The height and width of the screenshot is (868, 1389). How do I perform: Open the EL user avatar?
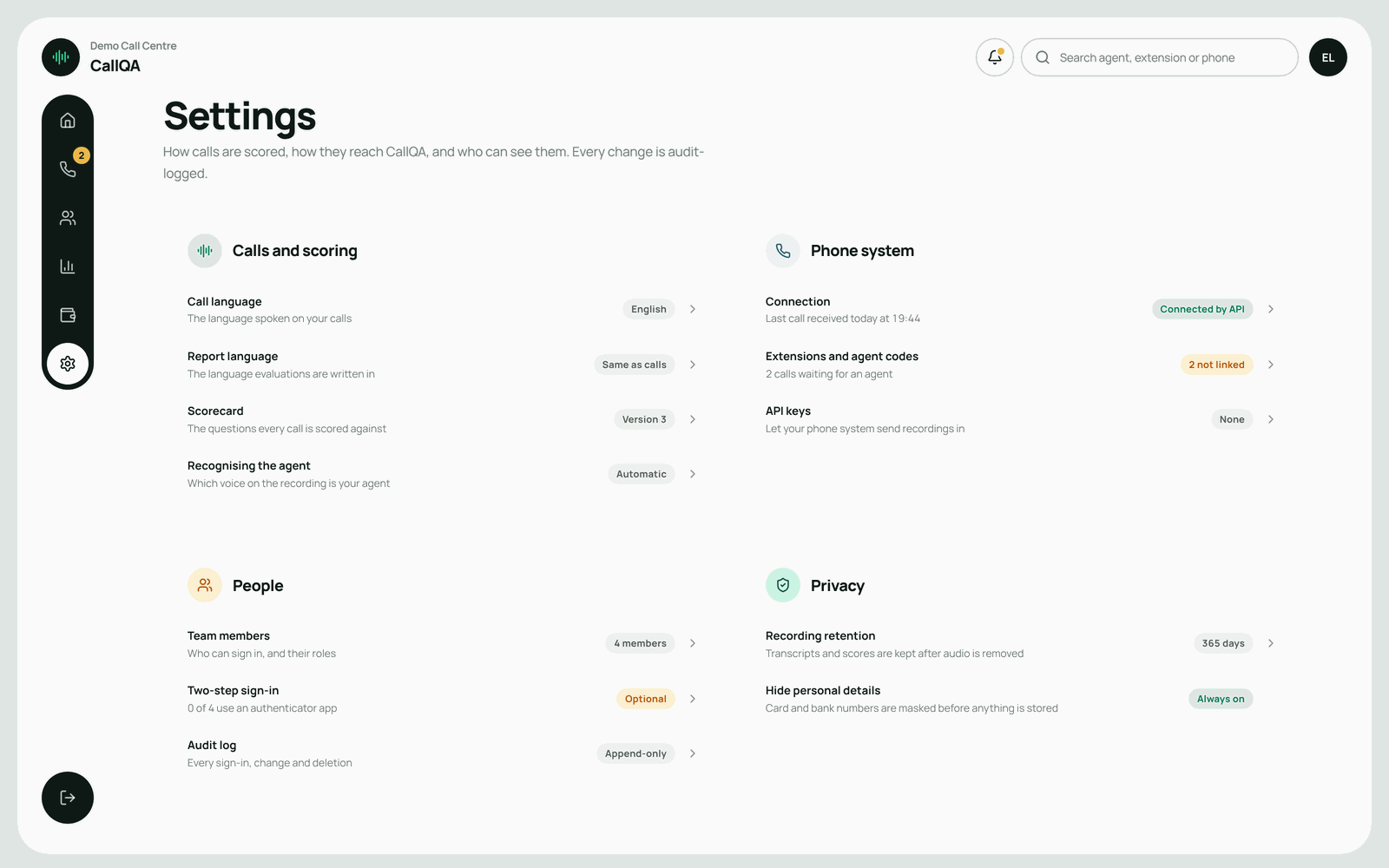point(1328,57)
